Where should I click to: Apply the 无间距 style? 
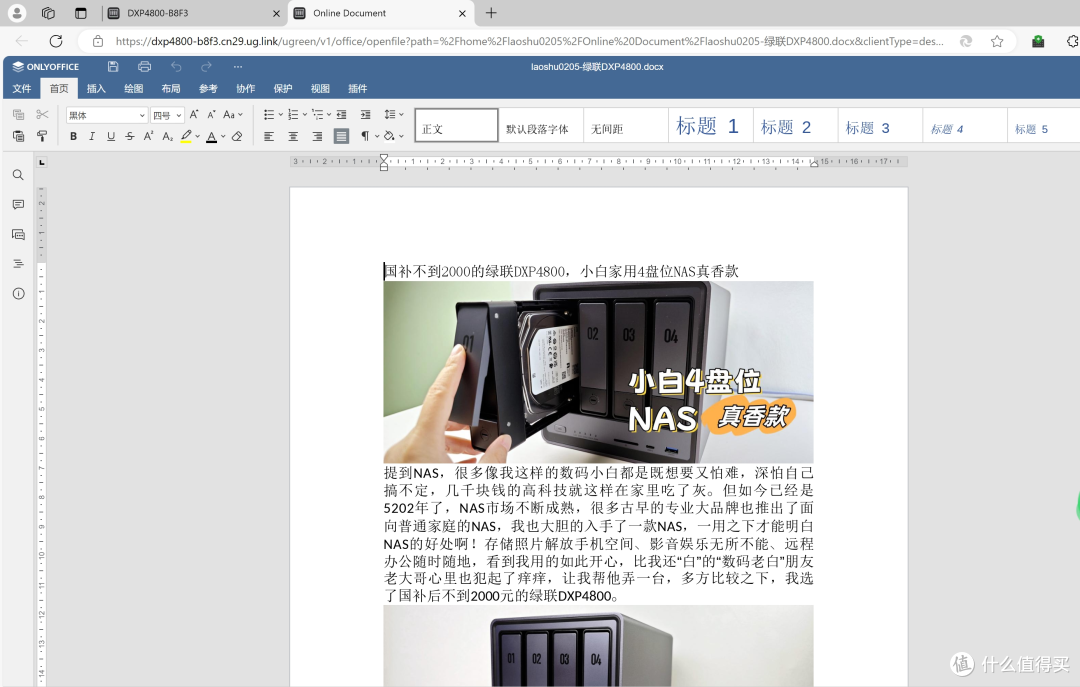(625, 125)
